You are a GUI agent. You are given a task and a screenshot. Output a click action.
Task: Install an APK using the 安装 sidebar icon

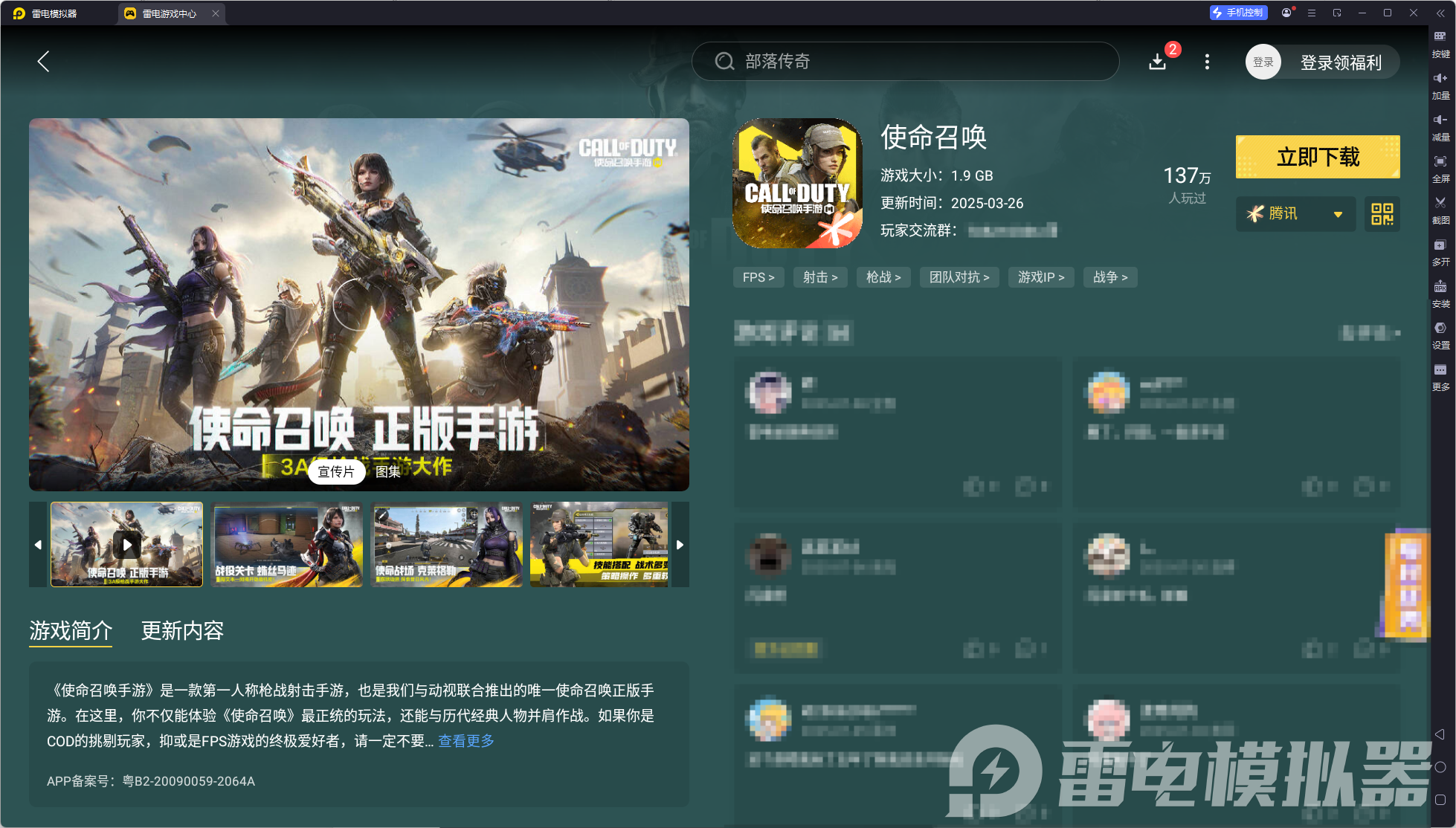[x=1440, y=294]
